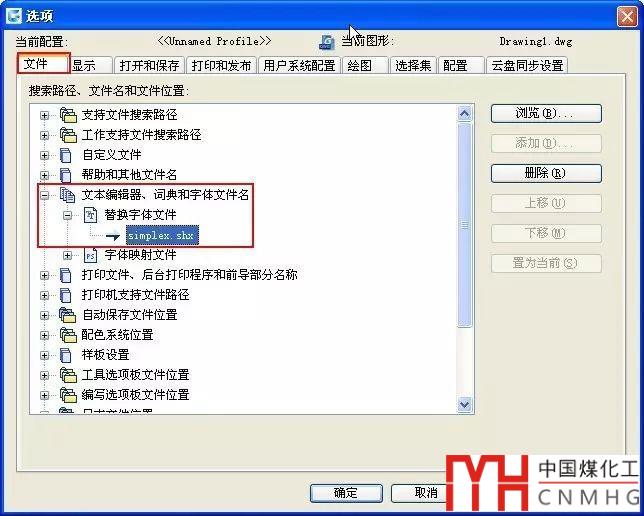Click the 自定义文件 document icon
The image size is (644, 516).
click(66, 155)
